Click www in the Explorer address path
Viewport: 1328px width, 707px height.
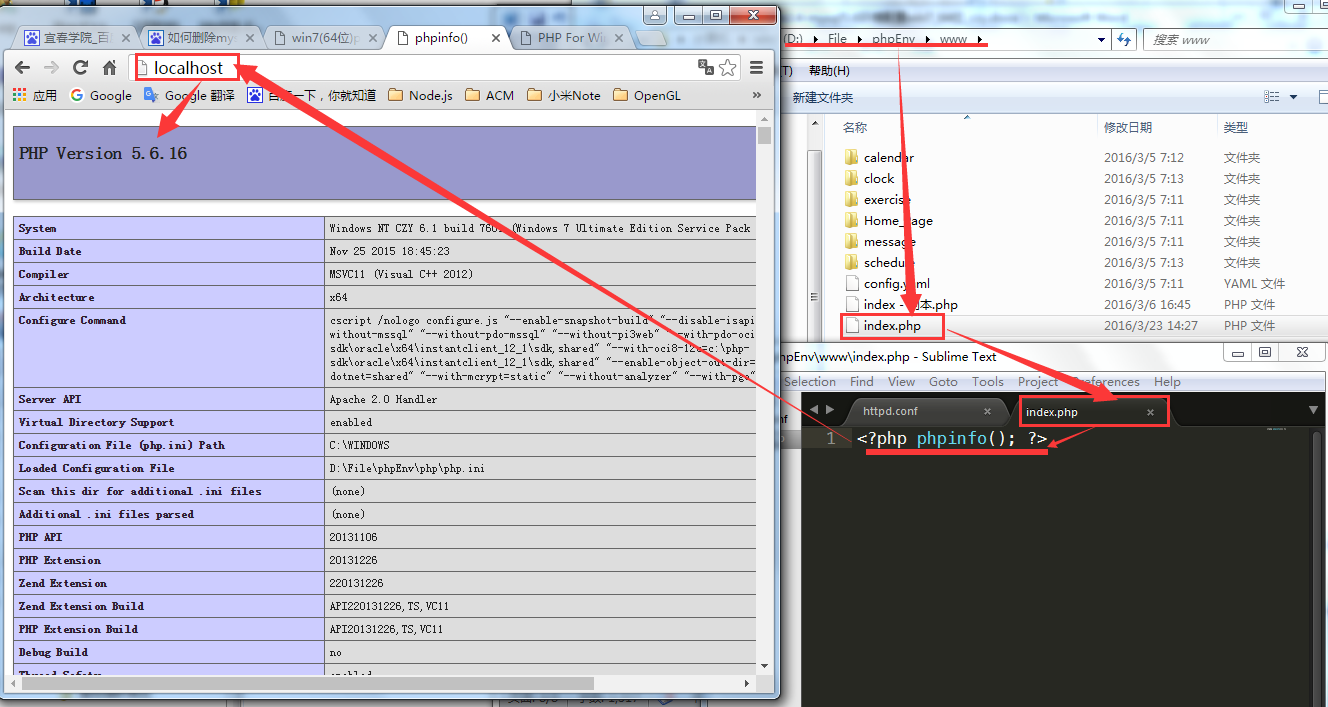click(953, 39)
